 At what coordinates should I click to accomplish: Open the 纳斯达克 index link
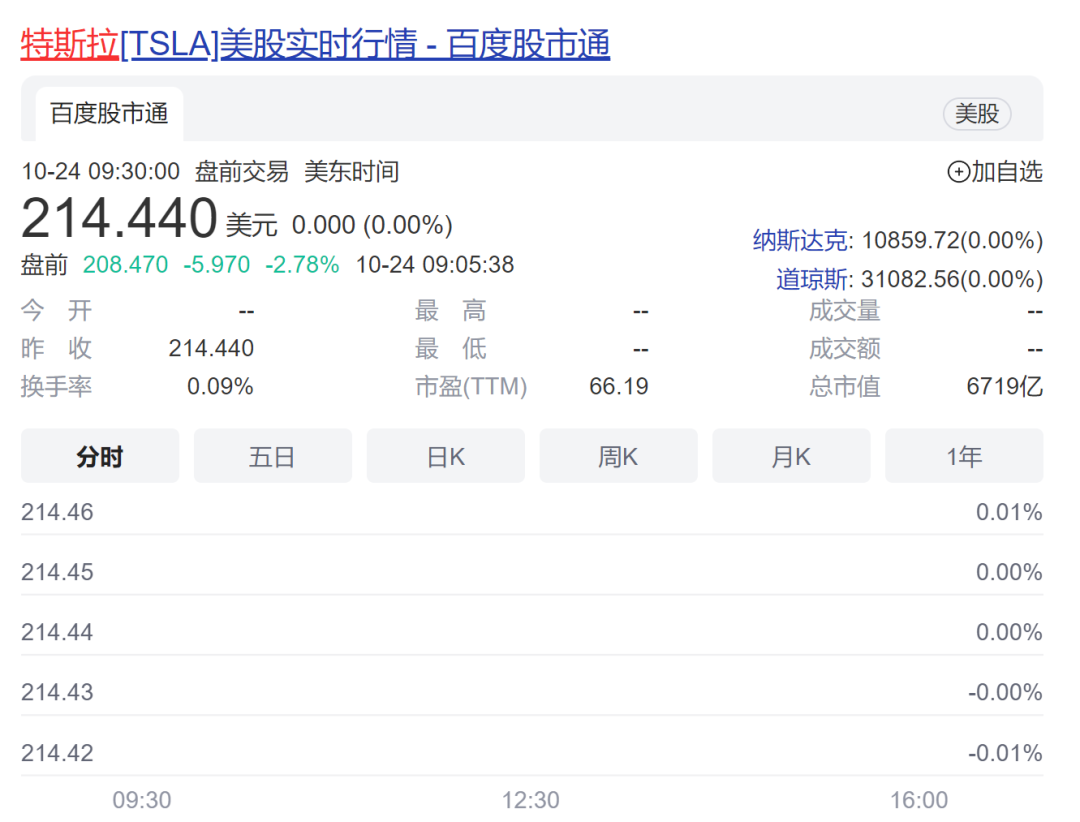tap(800, 240)
